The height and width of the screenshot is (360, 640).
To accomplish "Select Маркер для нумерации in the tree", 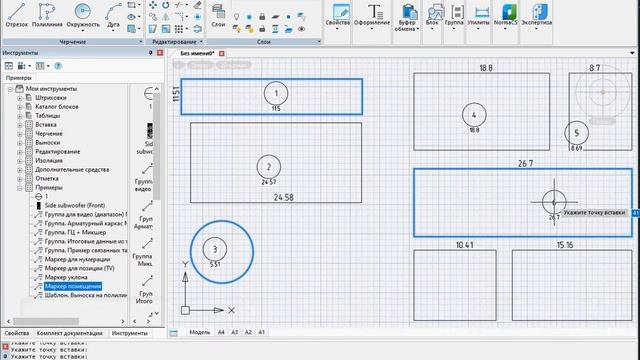I will (77, 259).
